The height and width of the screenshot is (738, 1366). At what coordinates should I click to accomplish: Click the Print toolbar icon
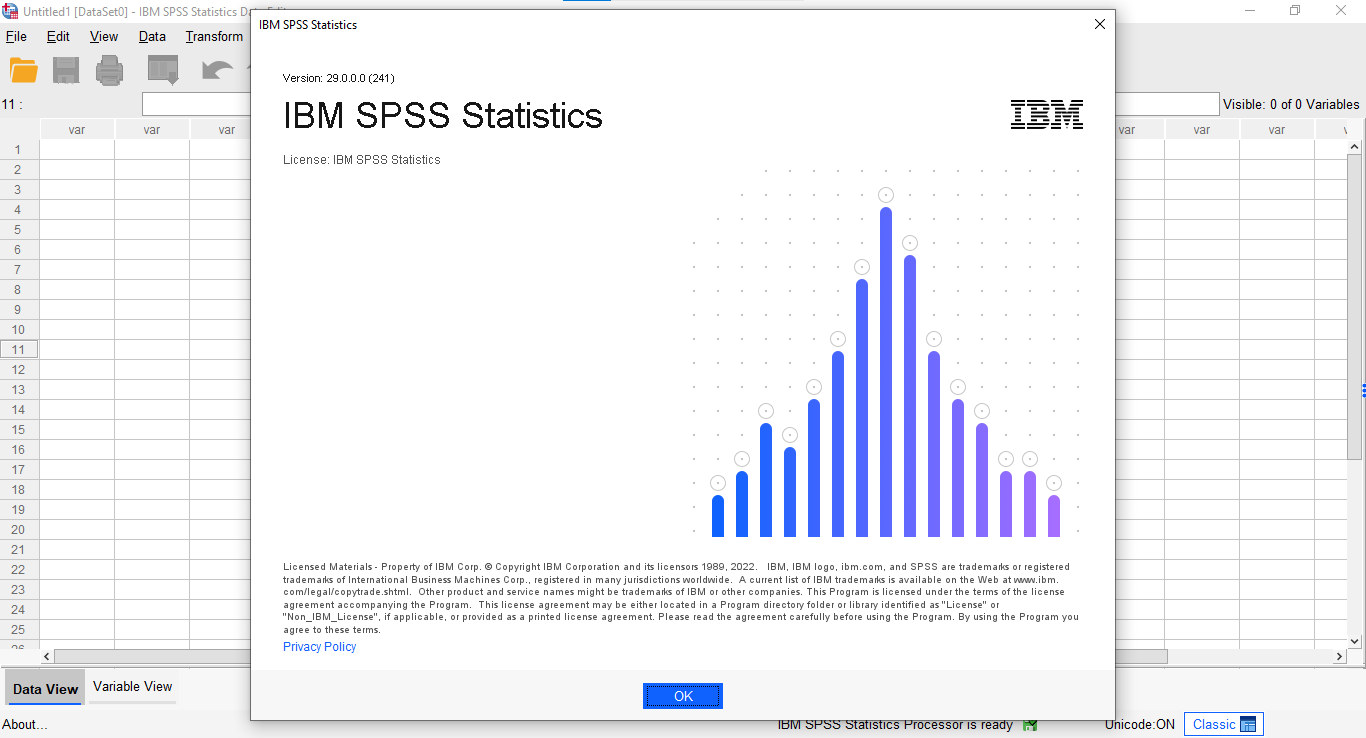click(x=110, y=70)
